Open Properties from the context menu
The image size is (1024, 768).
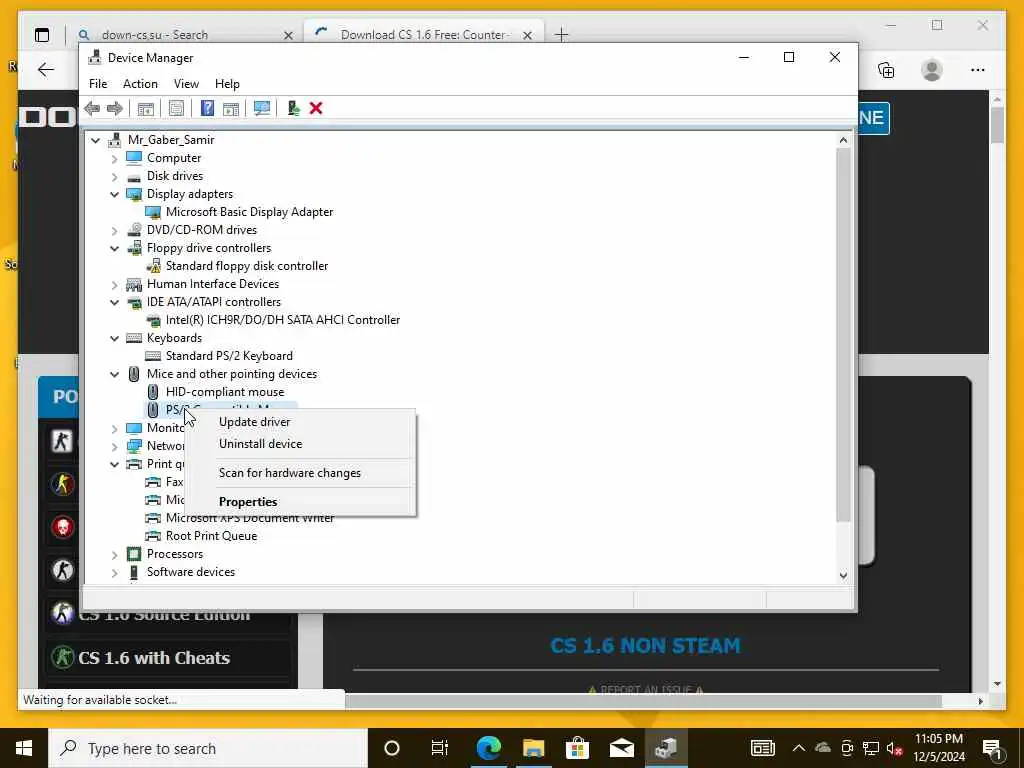coord(248,502)
